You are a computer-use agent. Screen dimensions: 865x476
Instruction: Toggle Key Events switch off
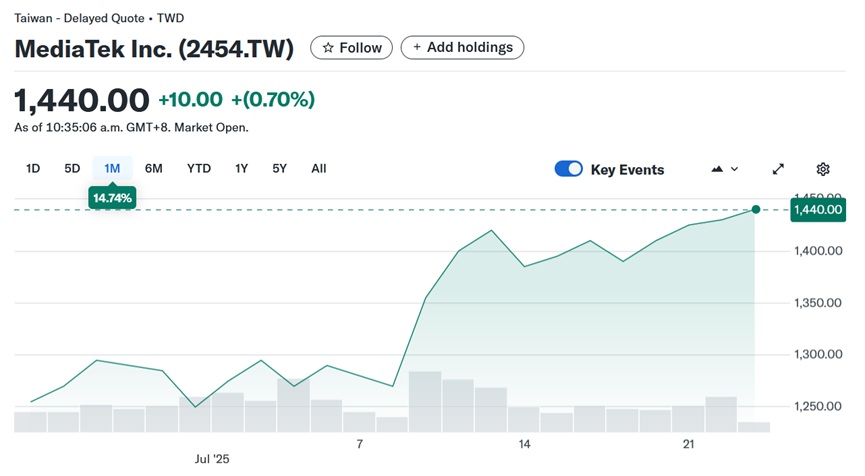click(568, 169)
